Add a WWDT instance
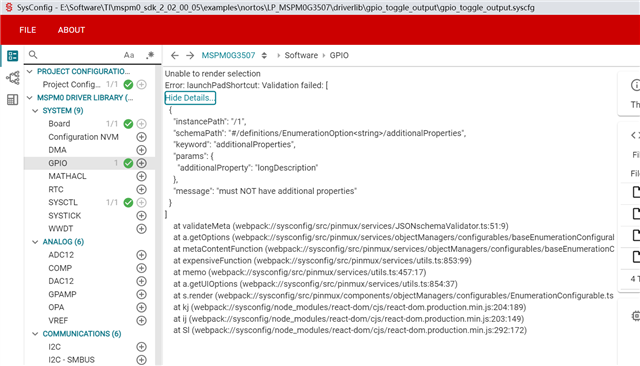Viewport: 640px width, 366px height. (x=141, y=228)
